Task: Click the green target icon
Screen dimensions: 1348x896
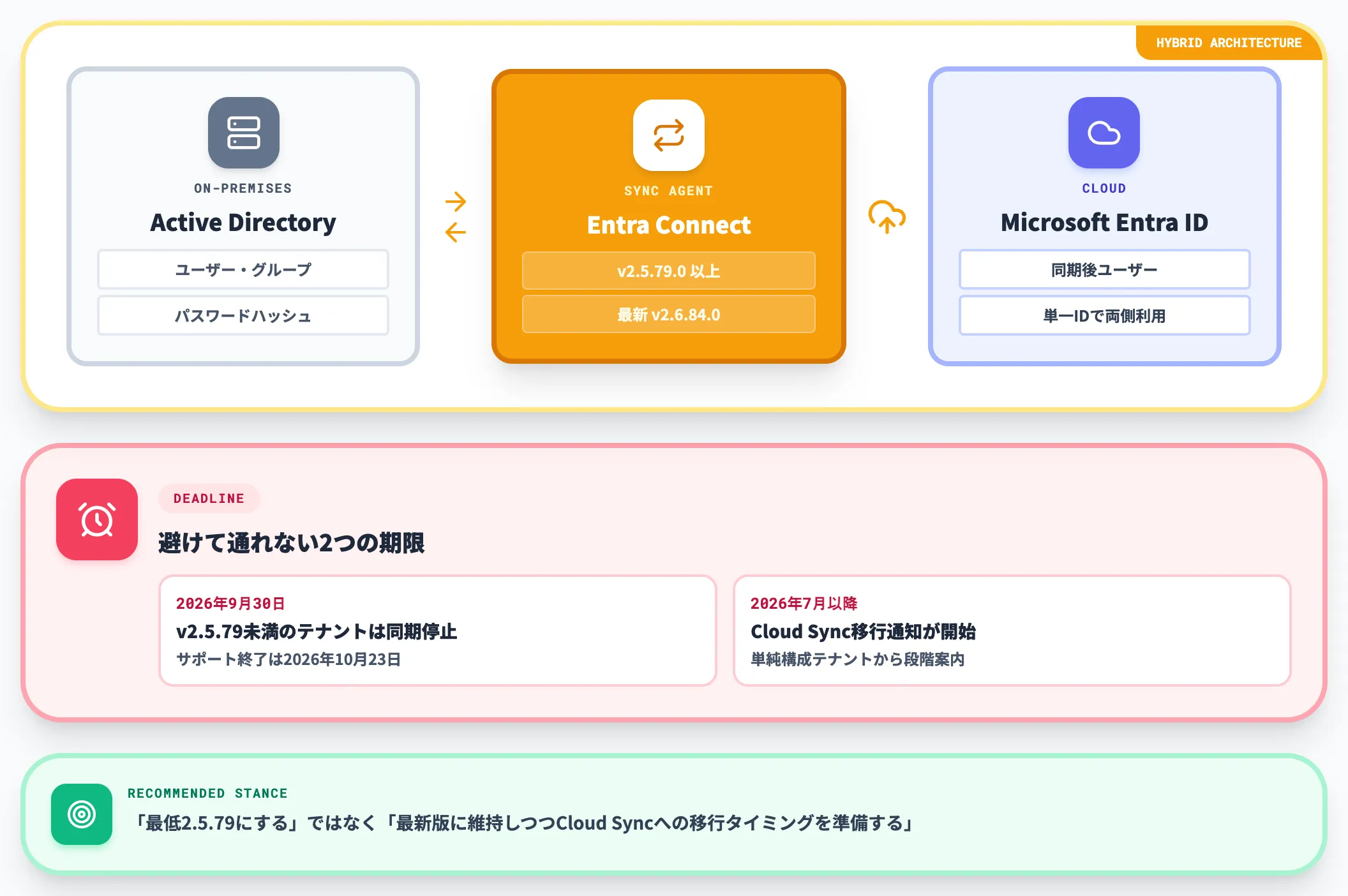Action: pos(82,814)
